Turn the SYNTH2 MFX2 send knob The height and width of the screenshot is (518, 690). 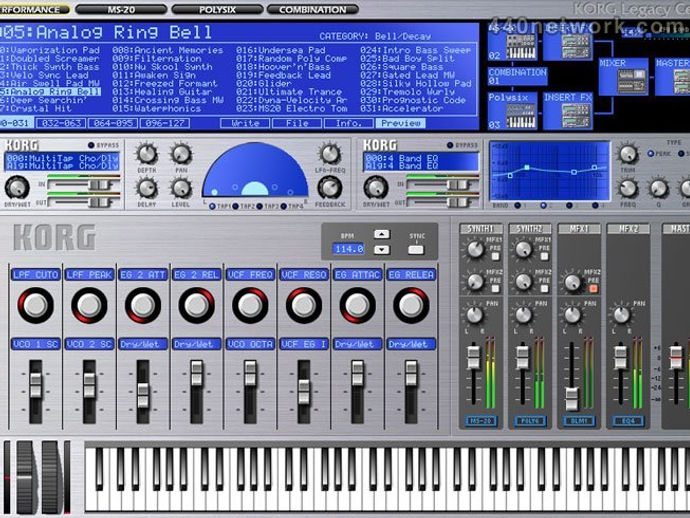[x=524, y=281]
